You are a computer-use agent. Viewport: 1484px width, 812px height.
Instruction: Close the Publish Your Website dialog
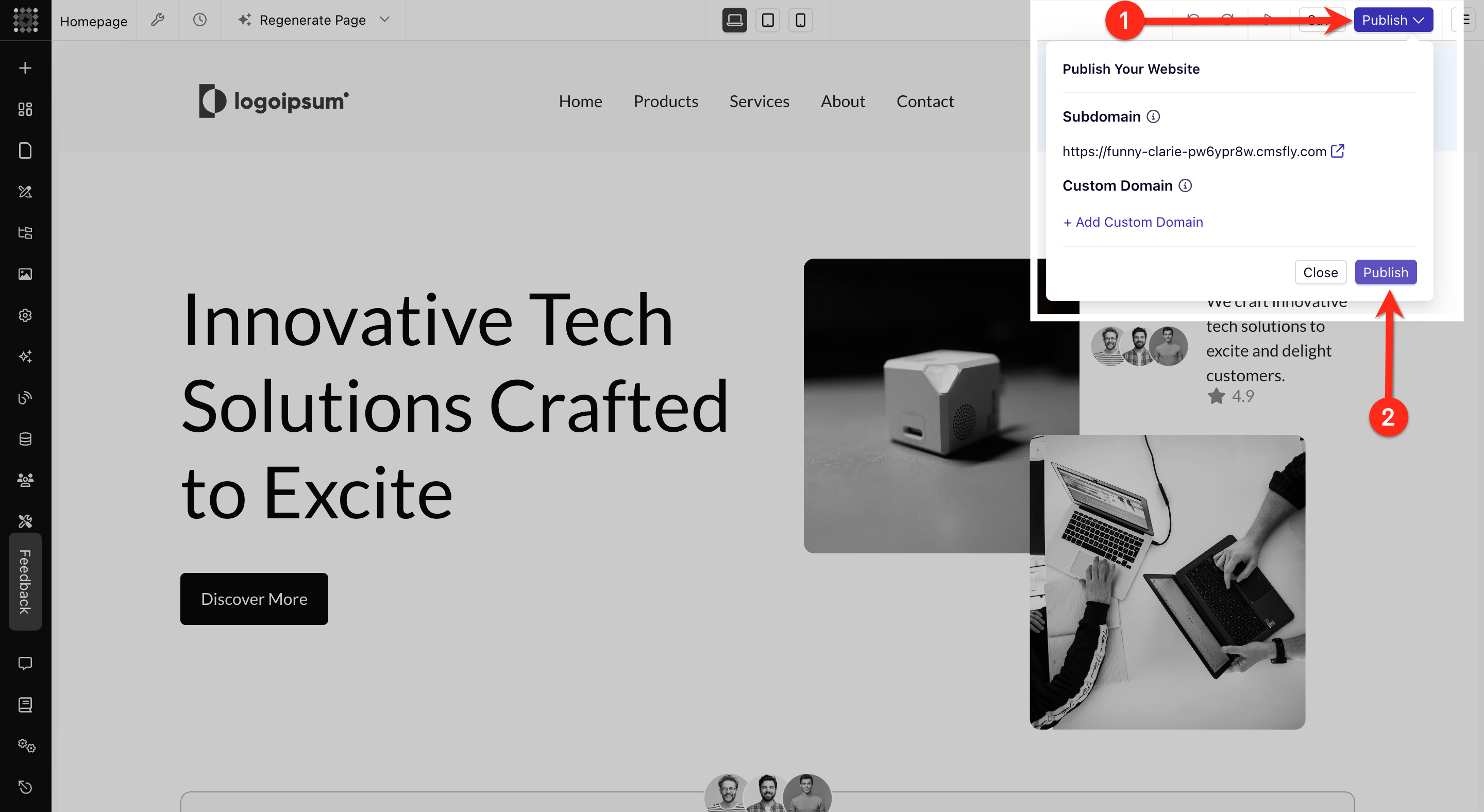tap(1320, 272)
